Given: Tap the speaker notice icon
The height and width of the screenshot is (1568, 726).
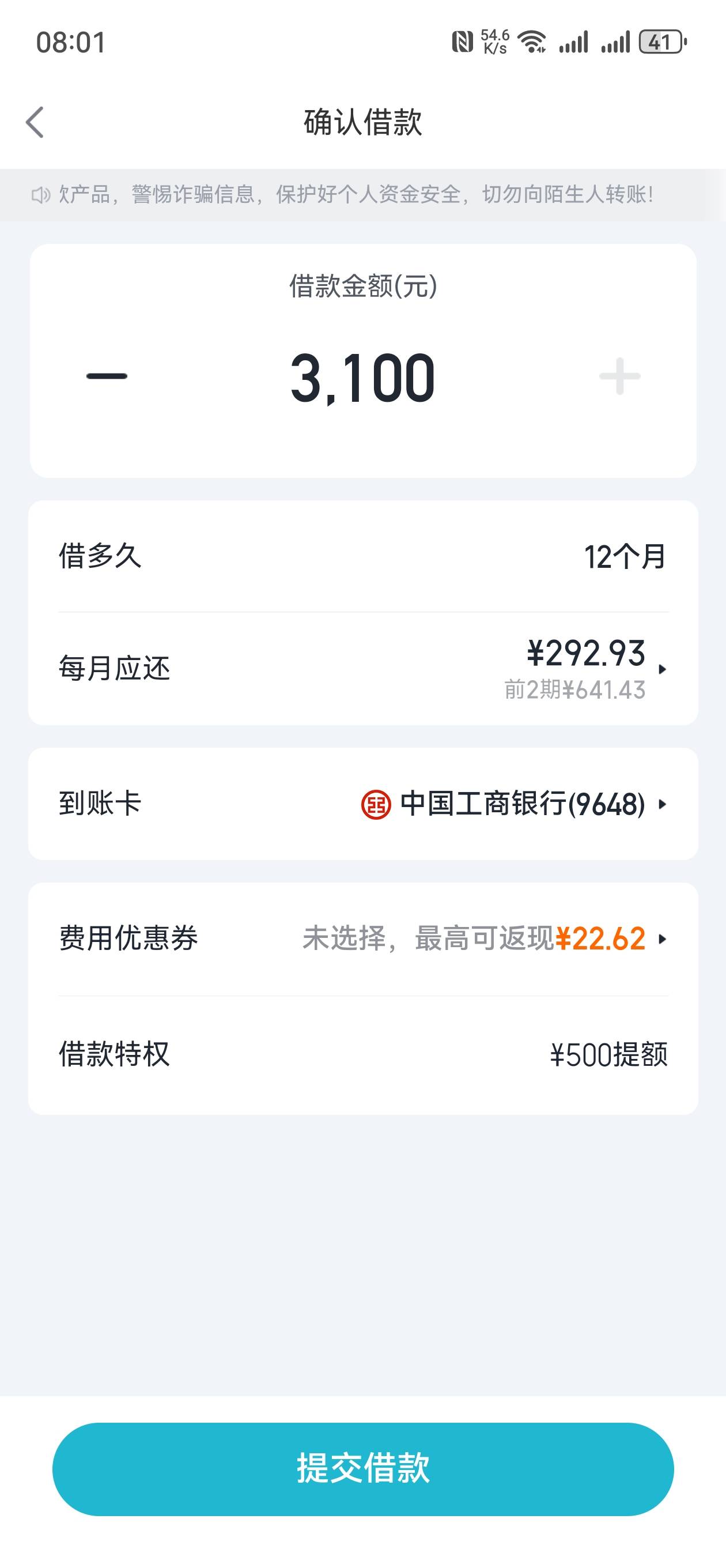Looking at the screenshot, I should (x=40, y=195).
